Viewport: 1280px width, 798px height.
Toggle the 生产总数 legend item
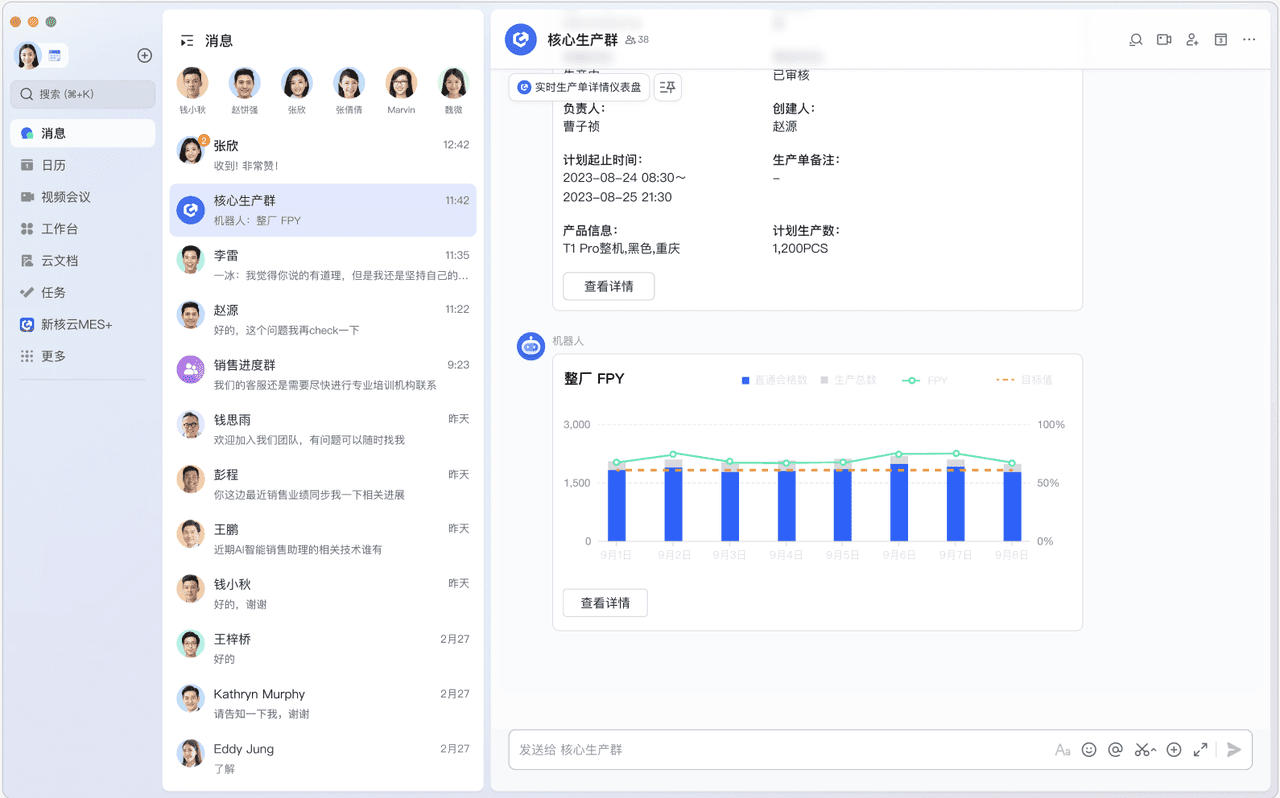click(848, 380)
